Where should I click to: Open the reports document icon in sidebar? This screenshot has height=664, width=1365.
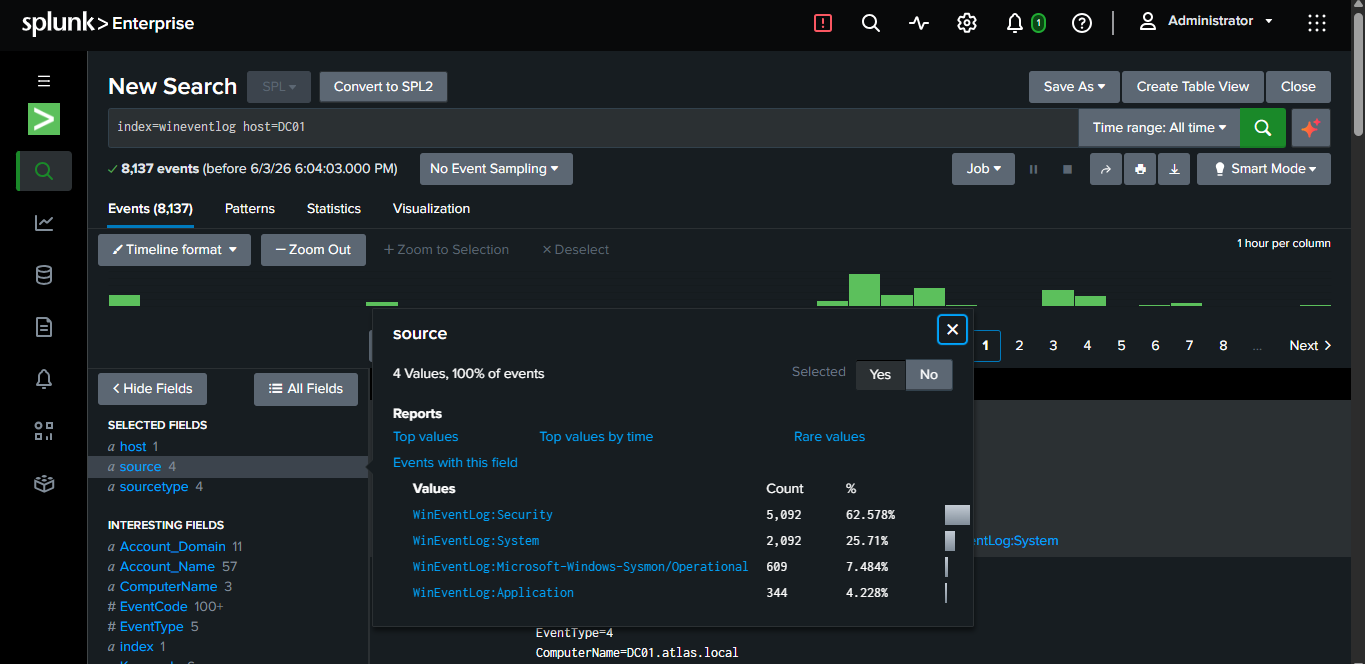[44, 327]
